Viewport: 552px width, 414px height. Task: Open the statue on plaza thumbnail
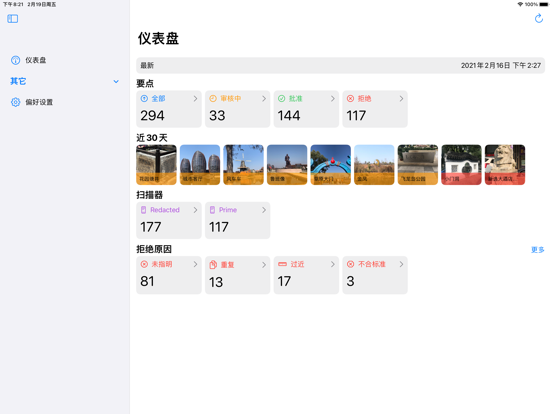(x=287, y=165)
